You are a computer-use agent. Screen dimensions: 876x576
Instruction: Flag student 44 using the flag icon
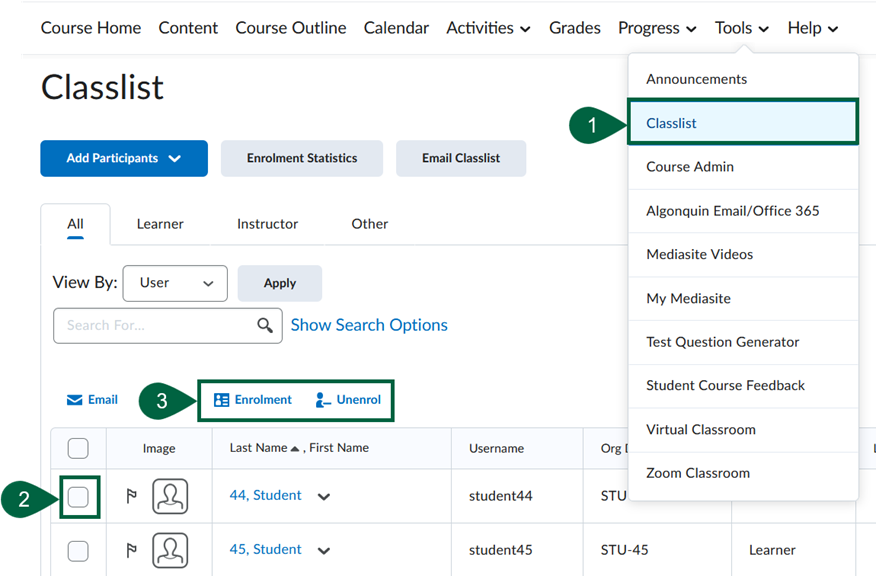click(132, 495)
